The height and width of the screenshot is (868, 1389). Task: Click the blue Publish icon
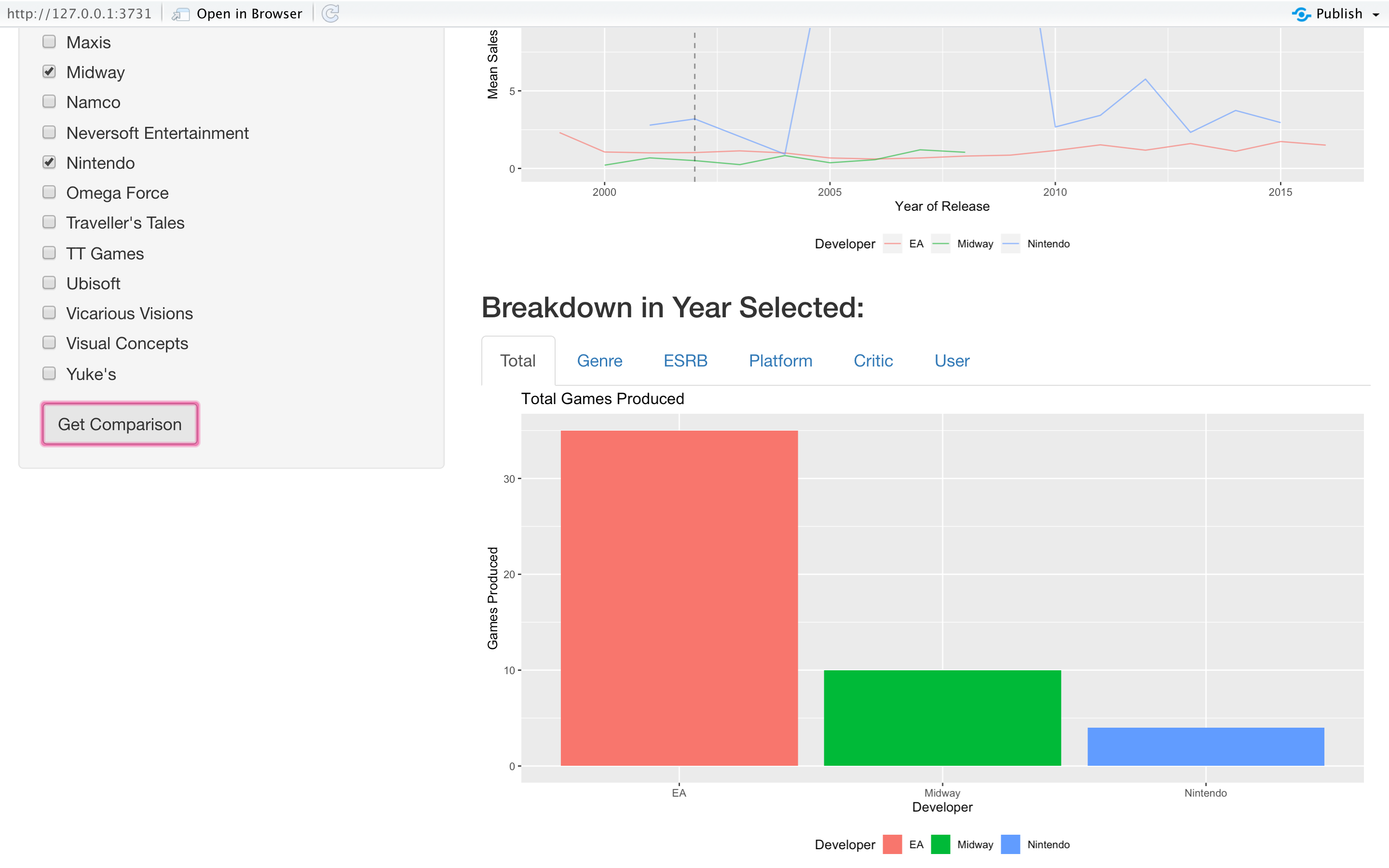[x=1301, y=14]
